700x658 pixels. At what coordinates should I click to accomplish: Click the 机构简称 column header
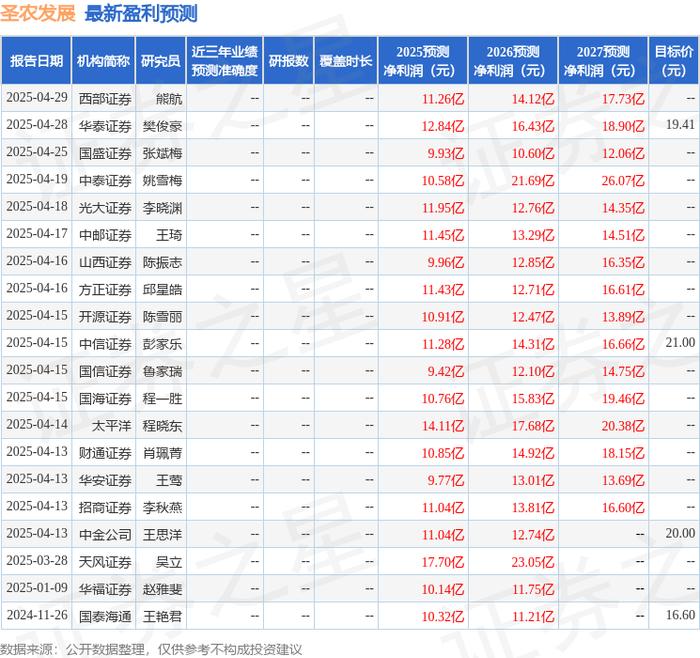click(x=103, y=61)
